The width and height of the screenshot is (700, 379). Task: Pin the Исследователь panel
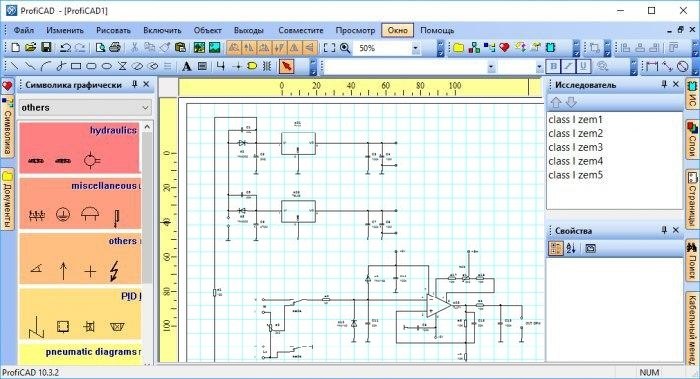tap(664, 84)
